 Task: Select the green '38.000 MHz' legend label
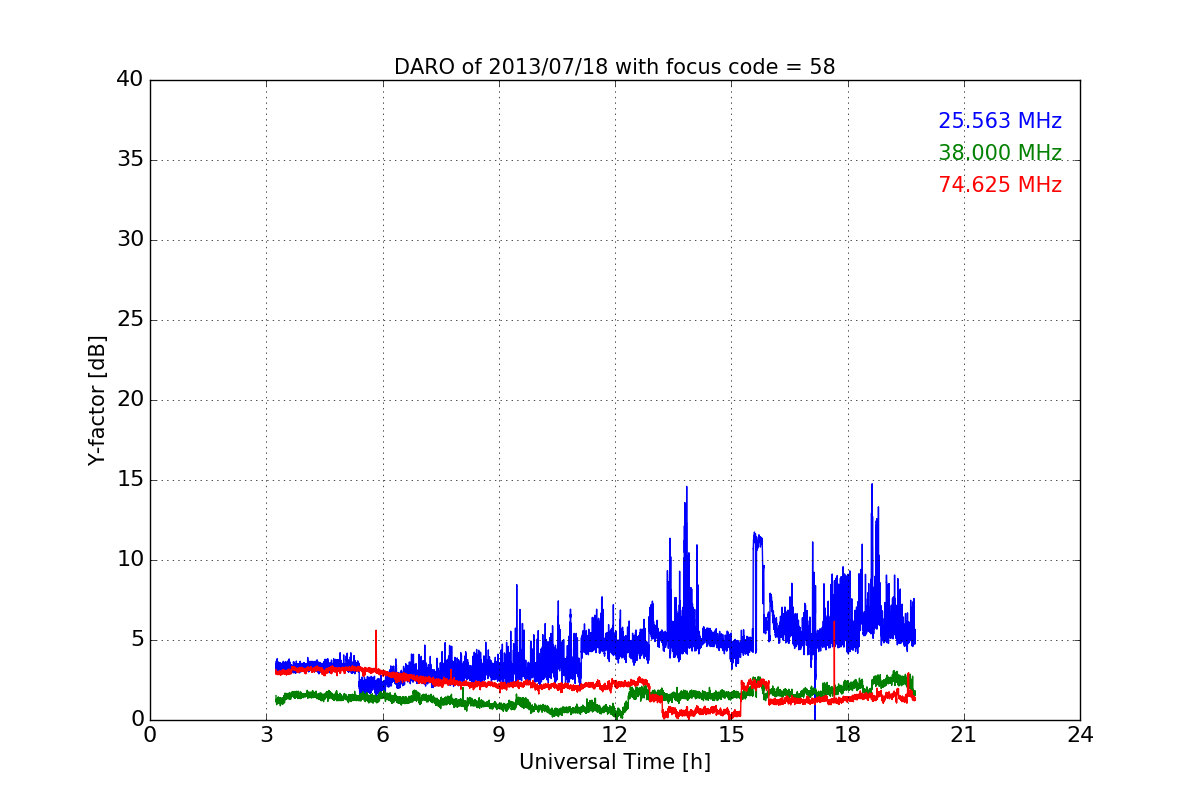click(x=1000, y=153)
